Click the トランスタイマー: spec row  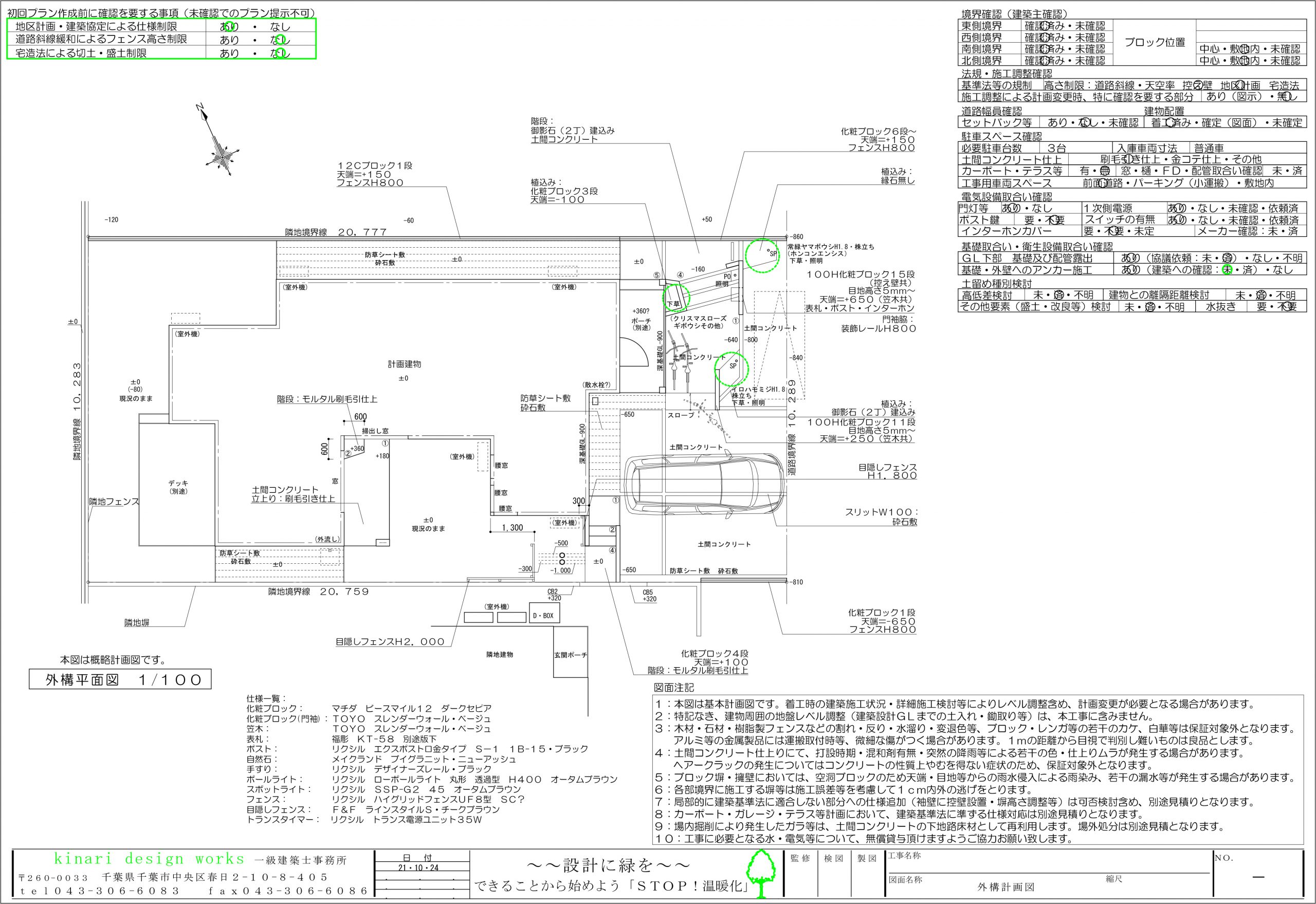(x=364, y=820)
